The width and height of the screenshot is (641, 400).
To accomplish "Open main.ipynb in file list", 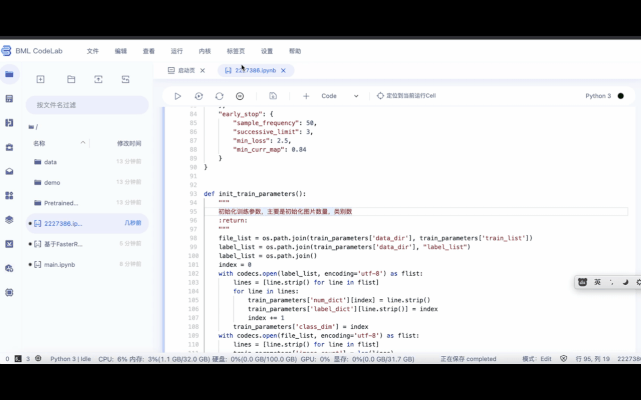I will click(x=87, y=265).
